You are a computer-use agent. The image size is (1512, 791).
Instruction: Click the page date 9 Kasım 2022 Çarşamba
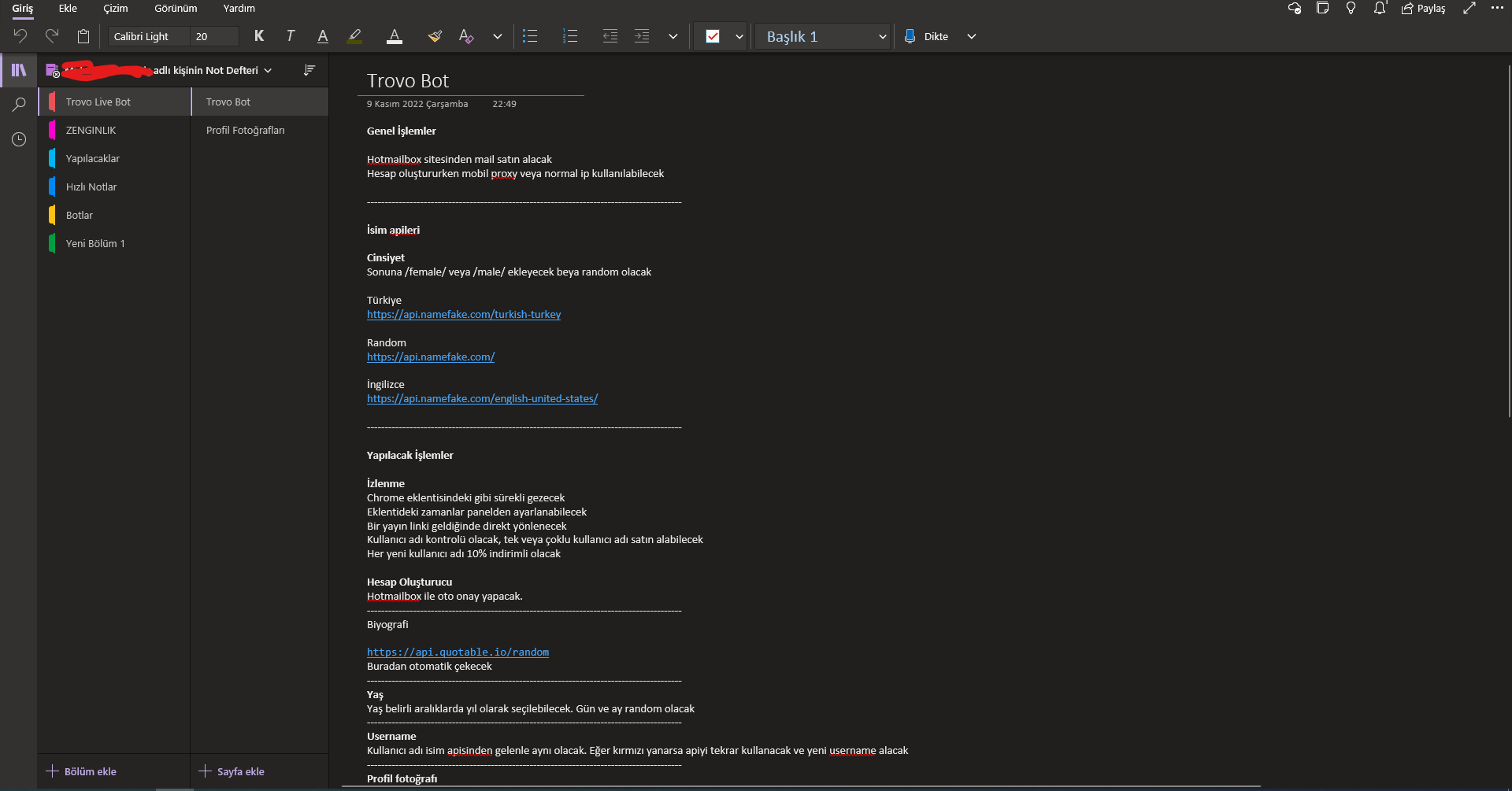point(417,104)
